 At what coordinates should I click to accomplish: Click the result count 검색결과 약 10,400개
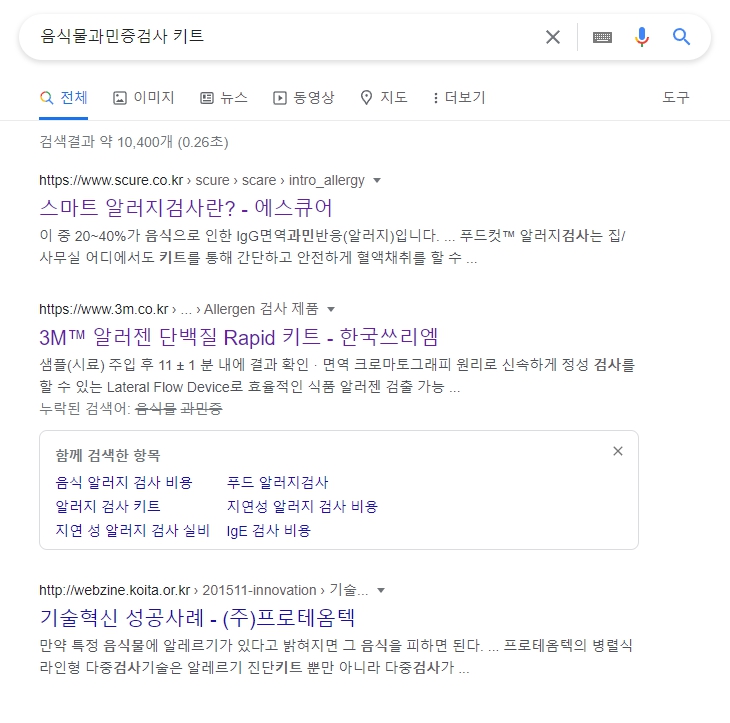pyautogui.click(x=134, y=142)
